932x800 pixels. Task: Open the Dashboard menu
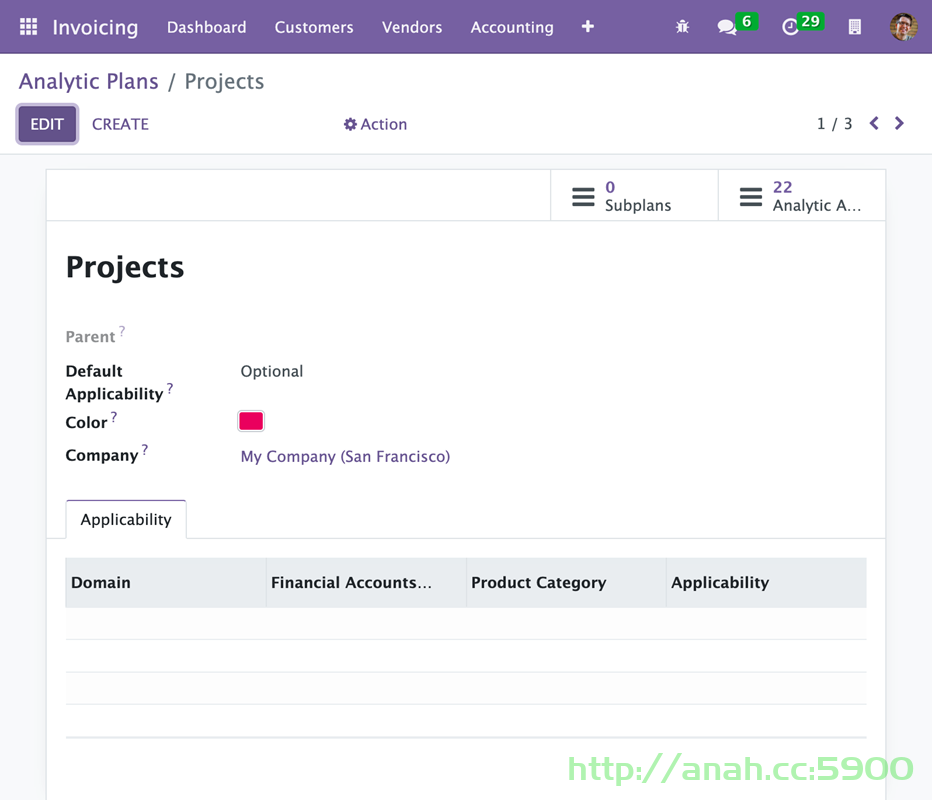click(x=206, y=27)
